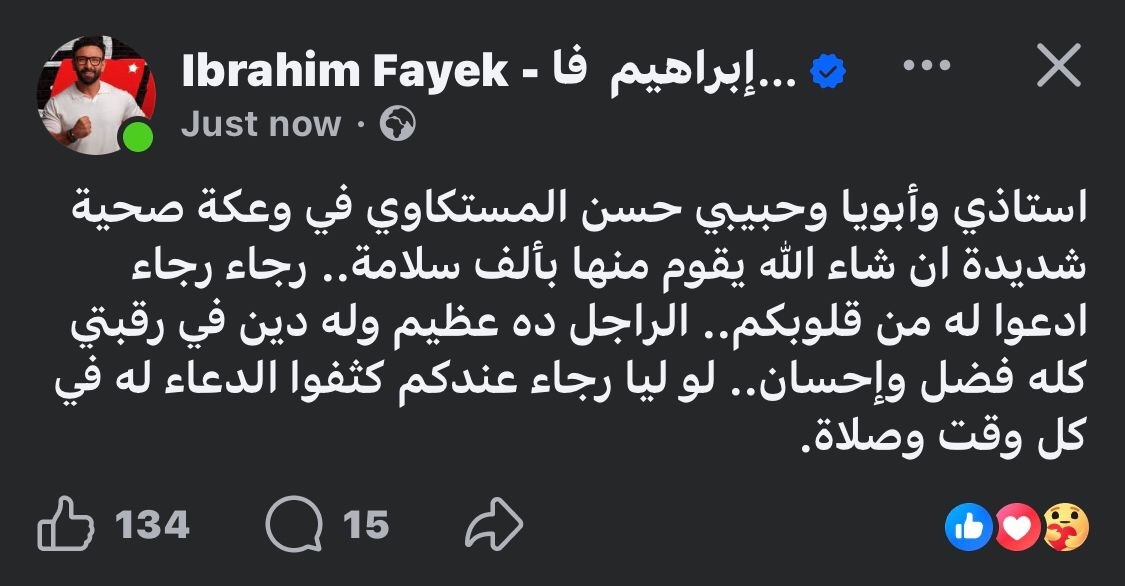Click the "Just now" timestamp

[x=261, y=125]
